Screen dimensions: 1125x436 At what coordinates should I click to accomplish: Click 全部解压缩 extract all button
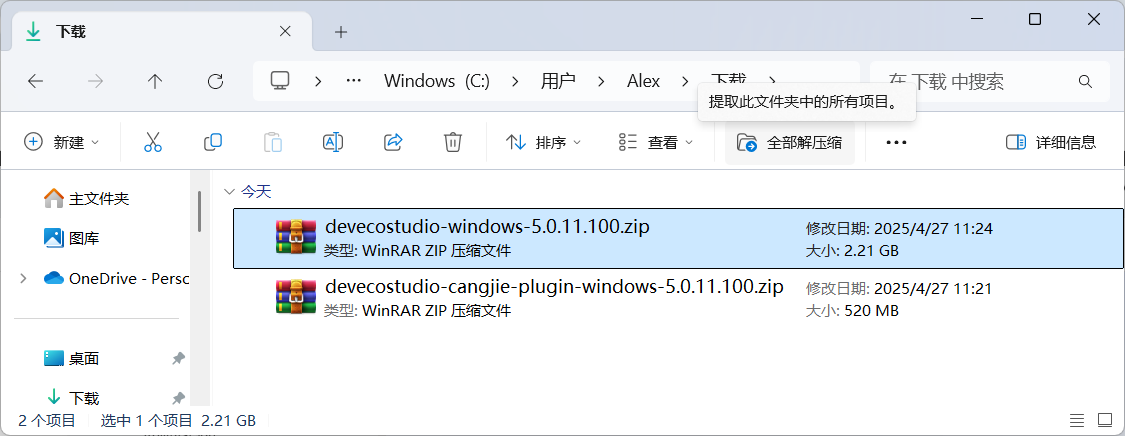click(789, 142)
